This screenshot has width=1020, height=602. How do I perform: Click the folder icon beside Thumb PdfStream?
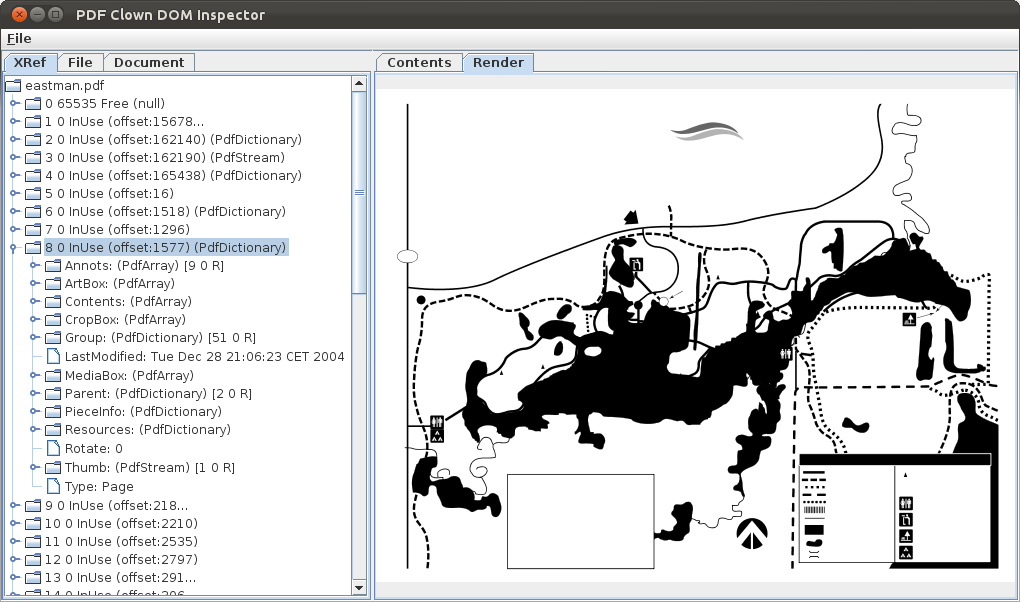[52, 467]
